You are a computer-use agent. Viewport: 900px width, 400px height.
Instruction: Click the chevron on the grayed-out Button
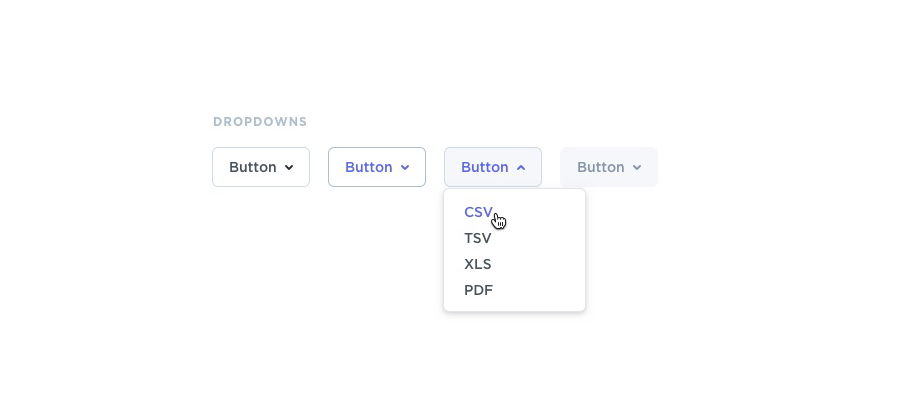tap(637, 168)
